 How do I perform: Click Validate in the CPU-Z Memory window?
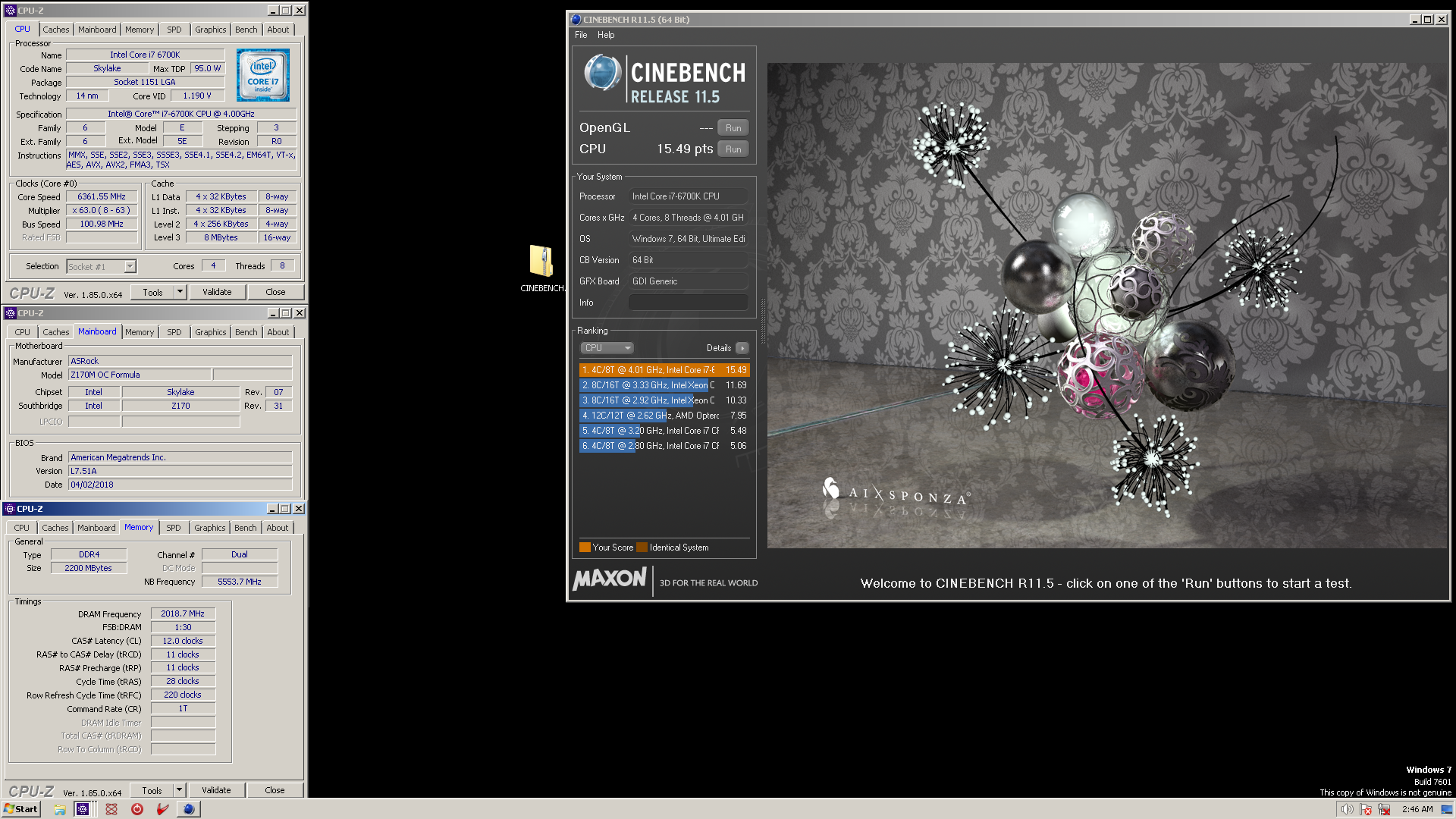click(216, 790)
